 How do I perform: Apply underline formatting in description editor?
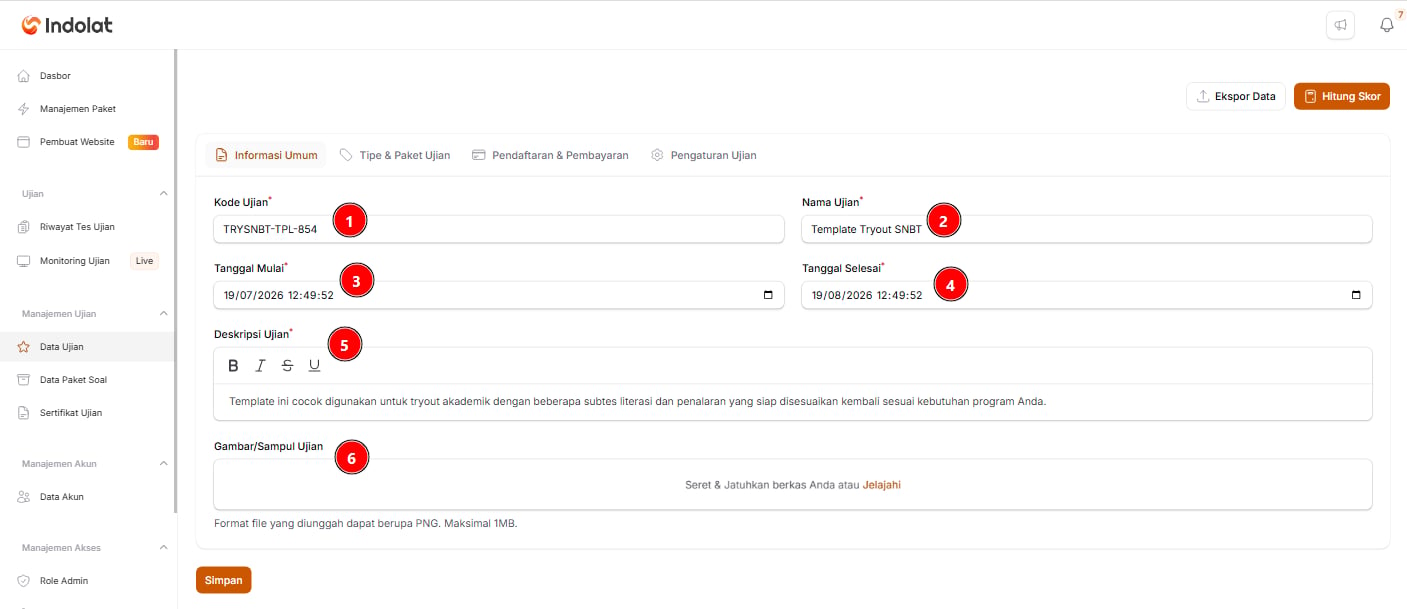point(314,365)
